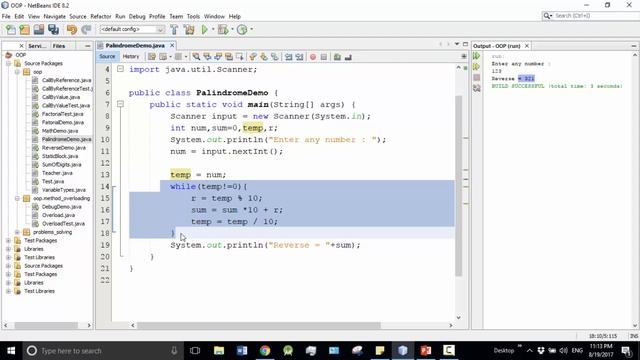
Task: Stop macro recording with grey square icon
Action: (x=324, y=57)
